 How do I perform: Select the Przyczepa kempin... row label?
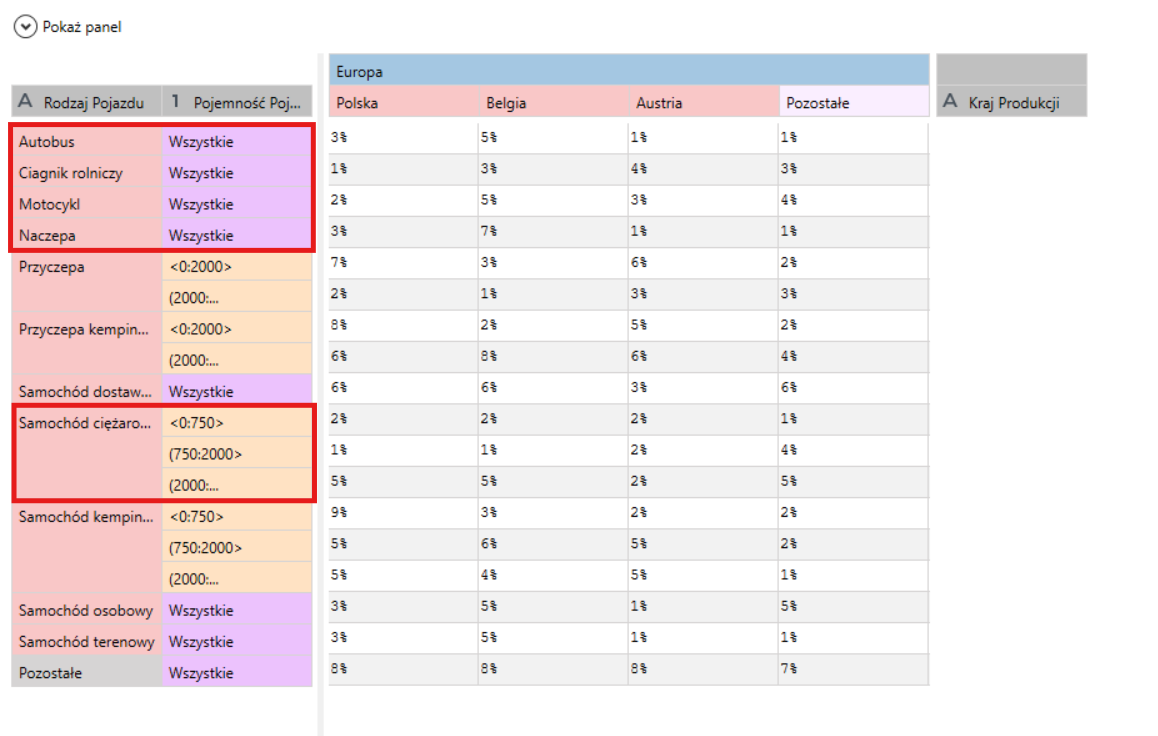pyautogui.click(x=87, y=344)
